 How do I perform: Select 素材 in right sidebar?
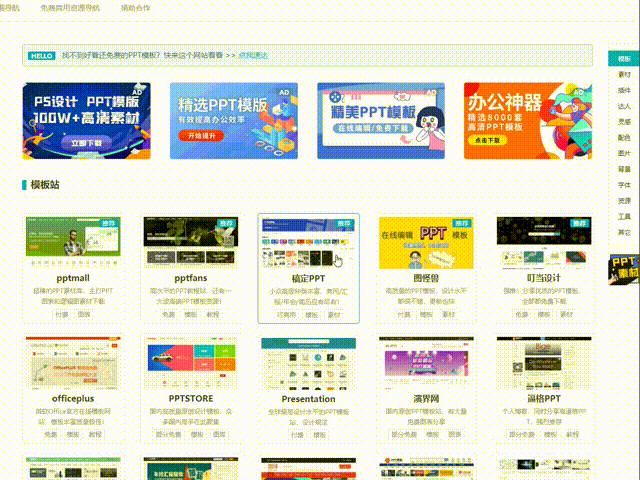(624, 74)
